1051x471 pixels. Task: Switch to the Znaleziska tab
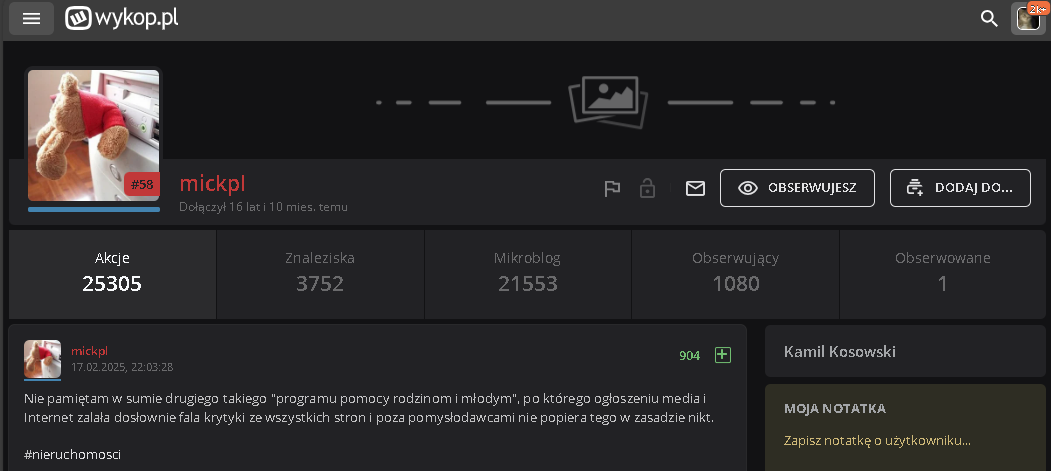coord(320,272)
